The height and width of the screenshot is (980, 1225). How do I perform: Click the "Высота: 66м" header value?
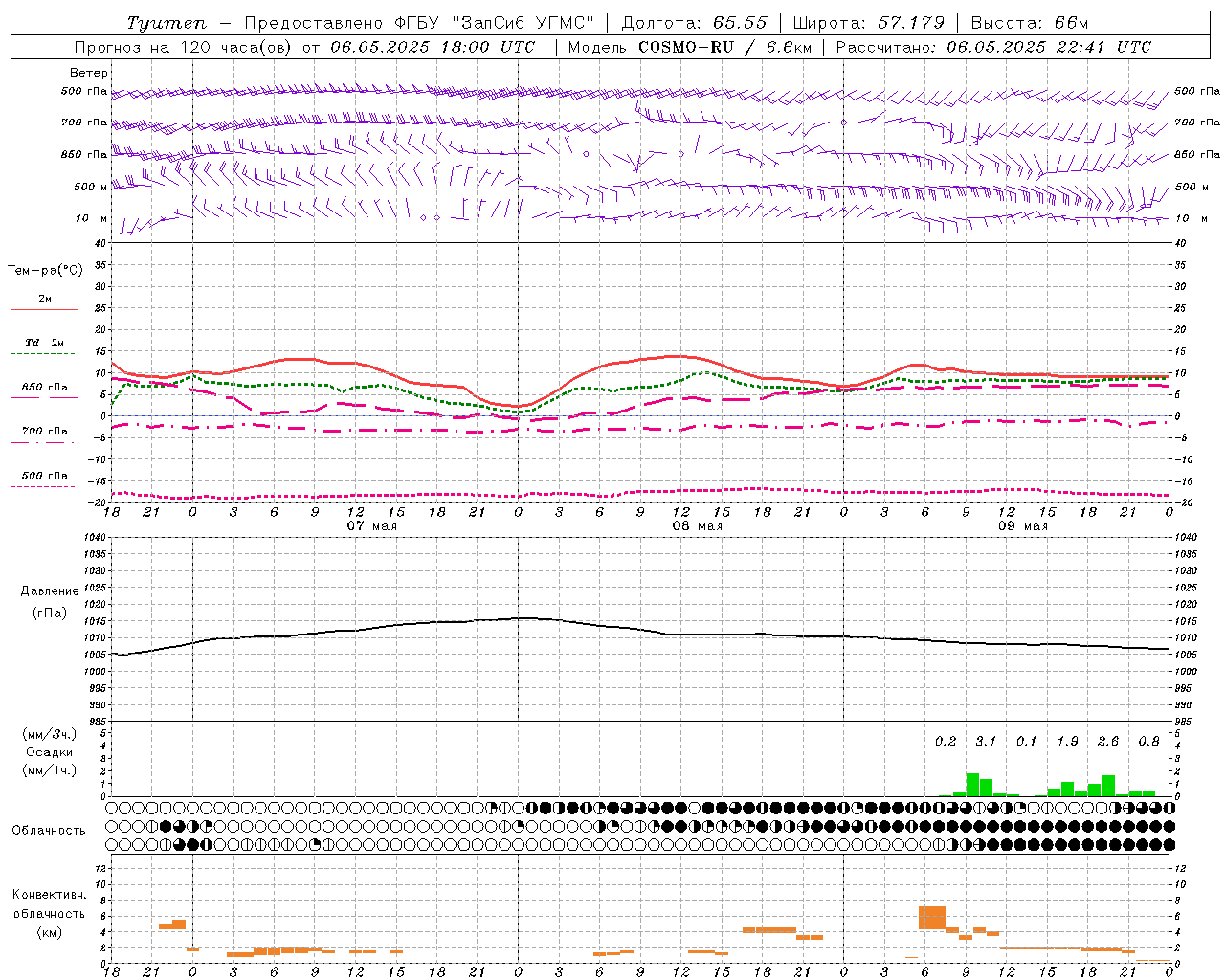pyautogui.click(x=1029, y=23)
